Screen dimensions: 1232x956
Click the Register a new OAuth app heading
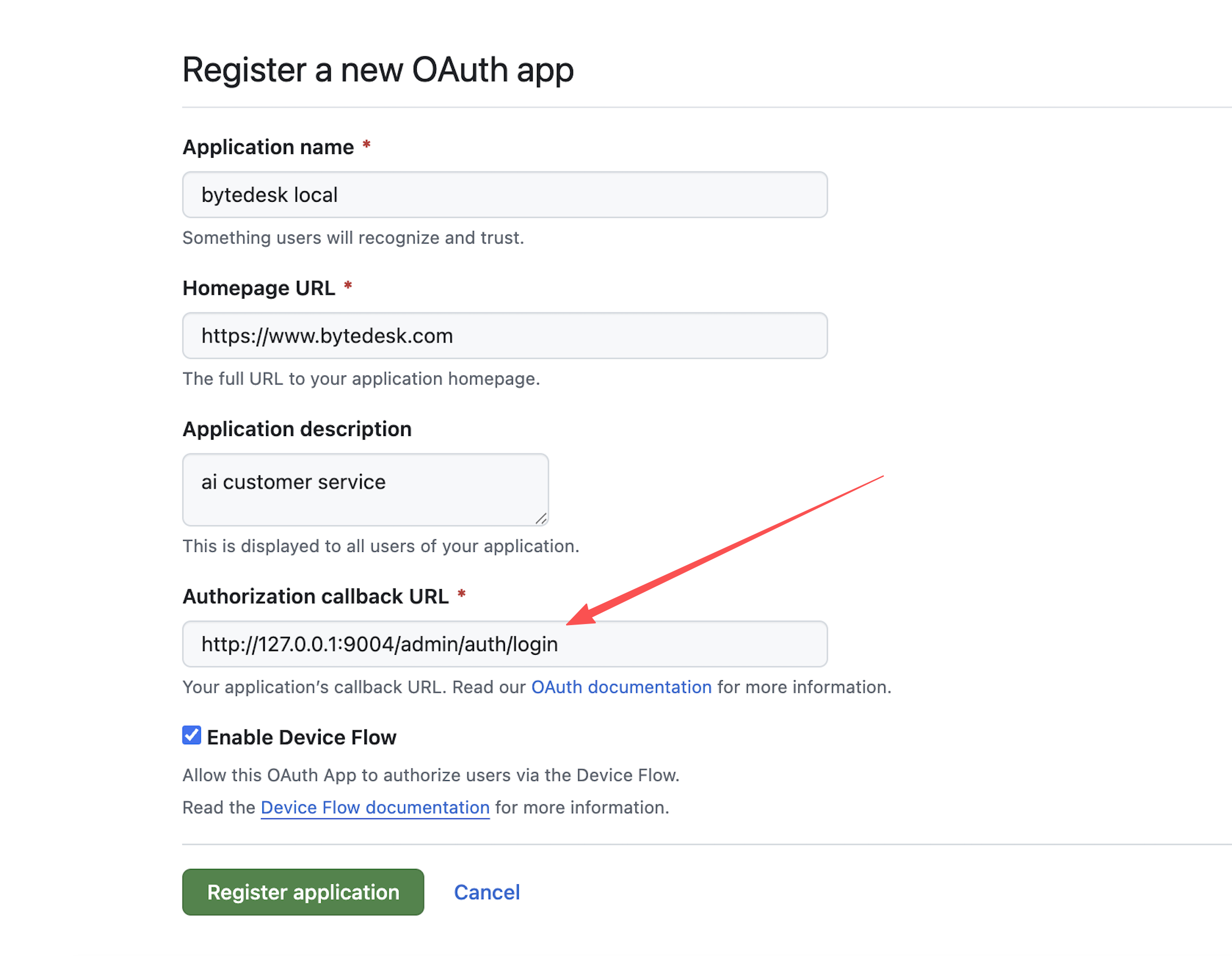click(x=378, y=70)
